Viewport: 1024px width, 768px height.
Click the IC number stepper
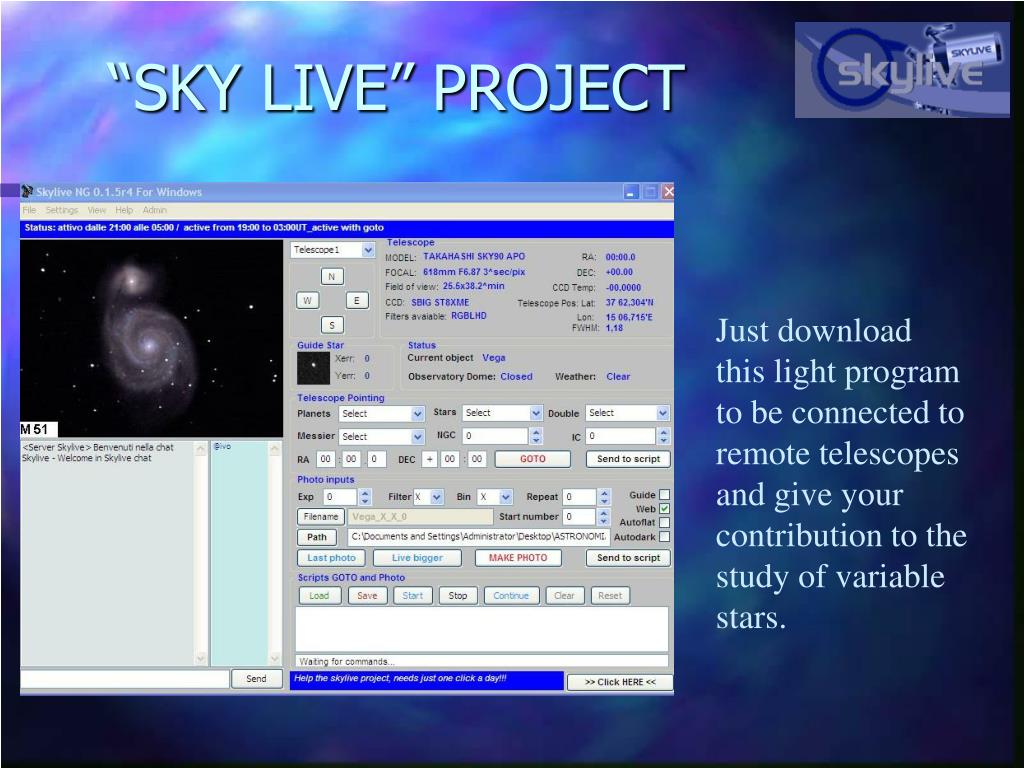click(x=663, y=436)
